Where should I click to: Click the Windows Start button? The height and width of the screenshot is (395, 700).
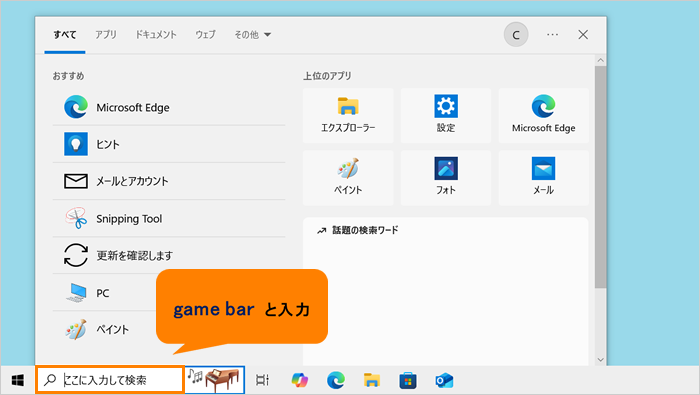tap(17, 380)
